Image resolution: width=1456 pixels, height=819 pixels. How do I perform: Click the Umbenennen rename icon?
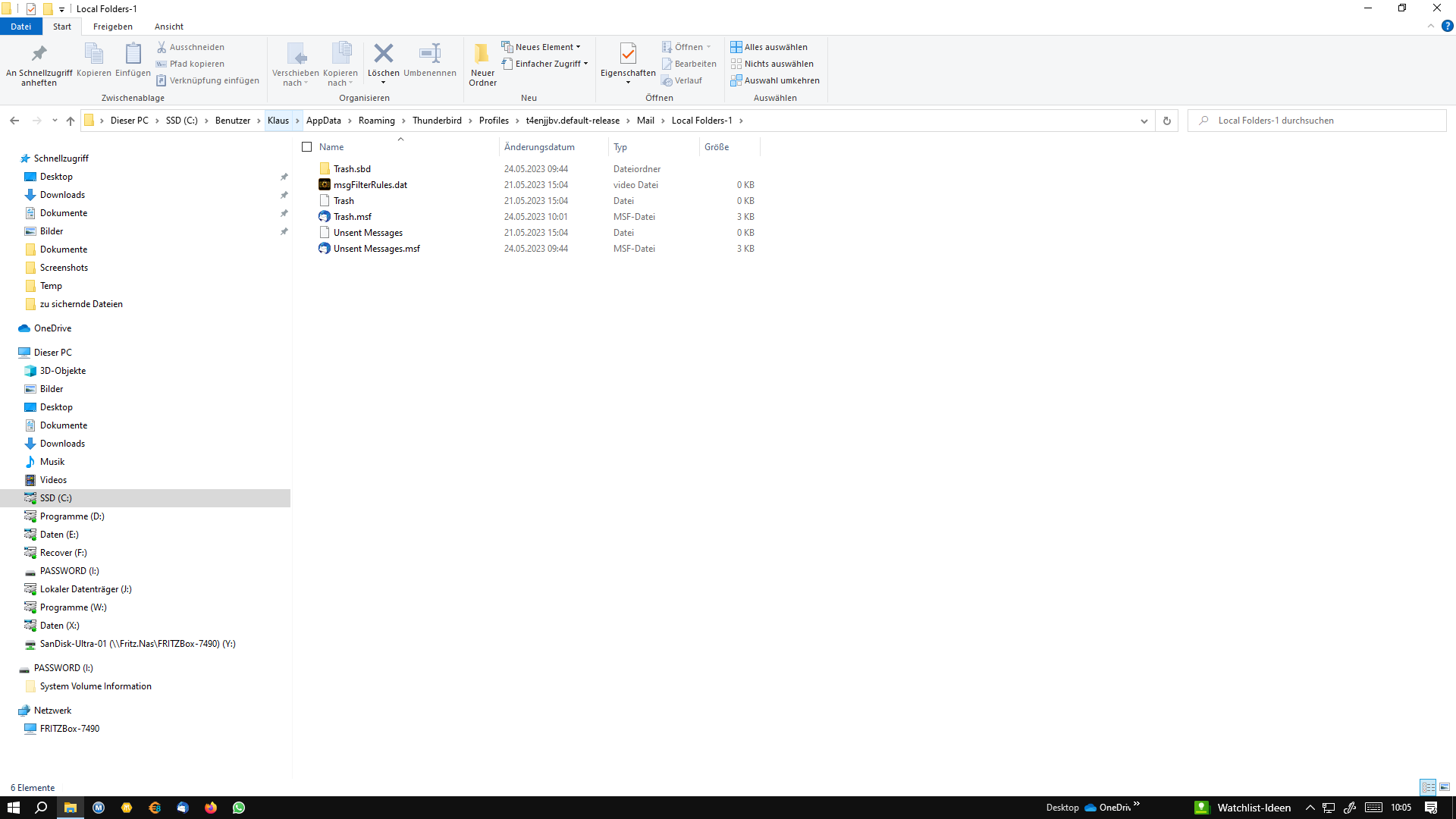click(x=430, y=54)
